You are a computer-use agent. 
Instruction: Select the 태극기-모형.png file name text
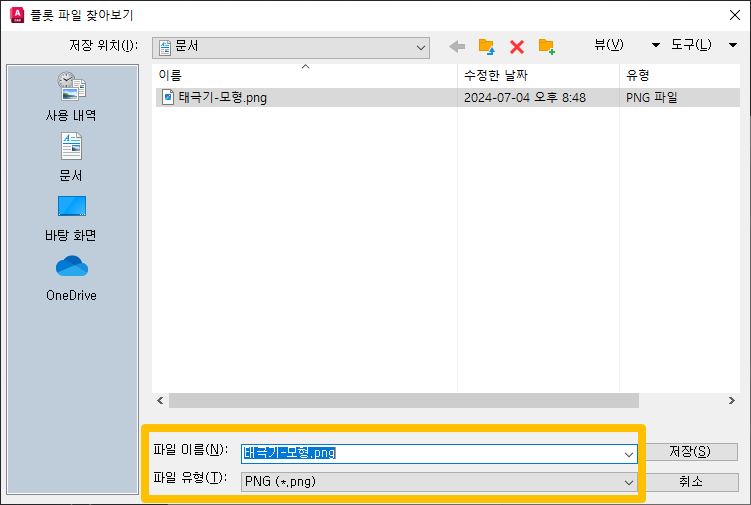point(223,97)
